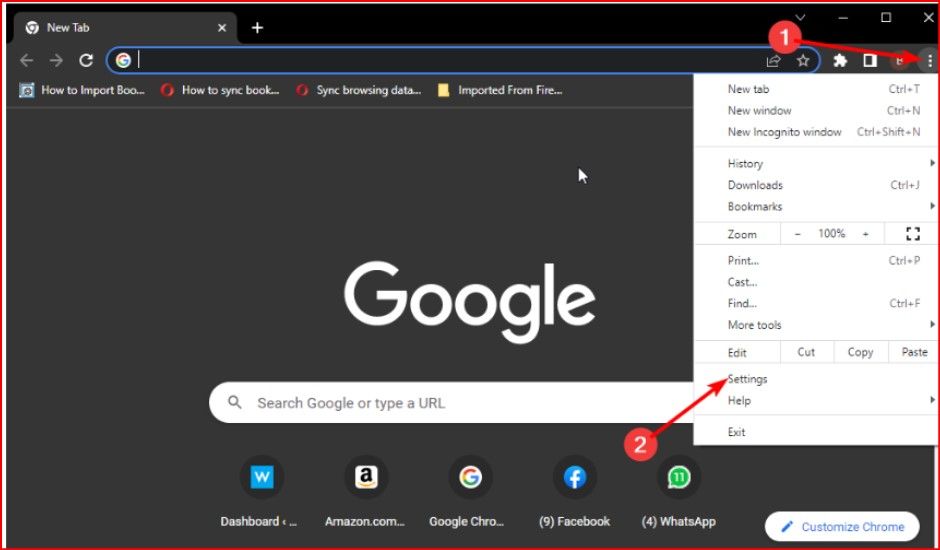Image resolution: width=940 pixels, height=550 pixels.
Task: Enter fullscreen via zoom row icon
Action: point(912,234)
